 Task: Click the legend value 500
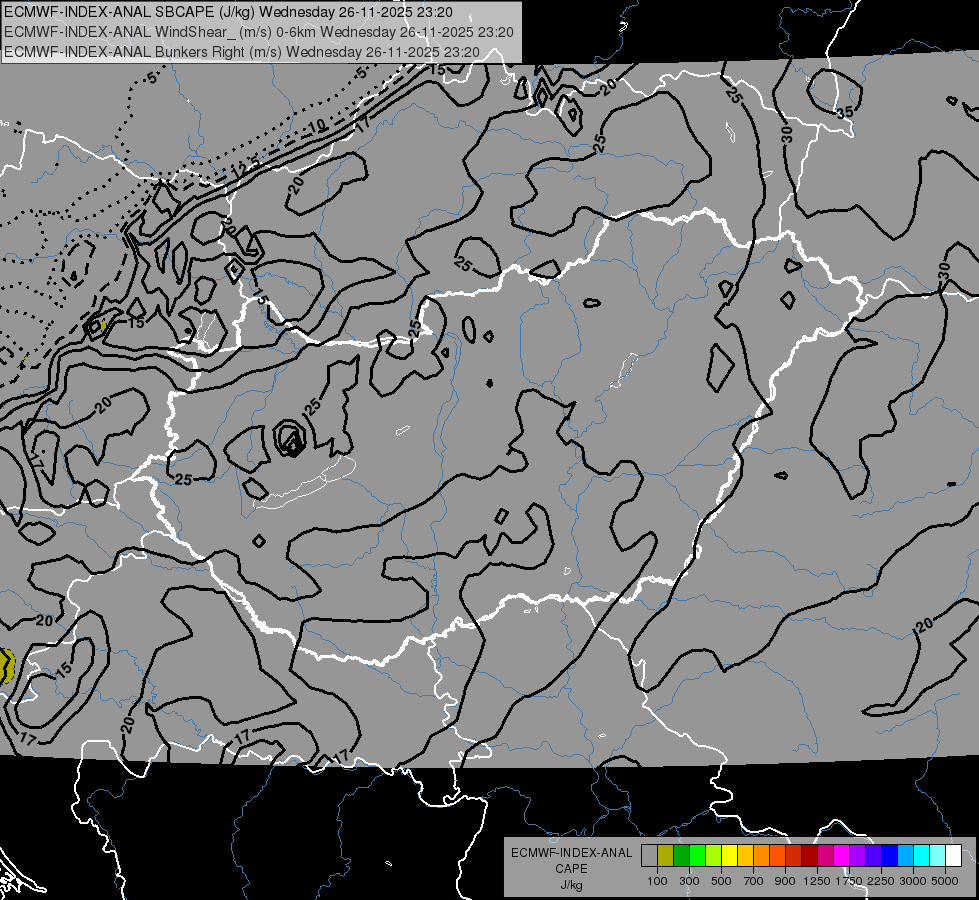[721, 881]
